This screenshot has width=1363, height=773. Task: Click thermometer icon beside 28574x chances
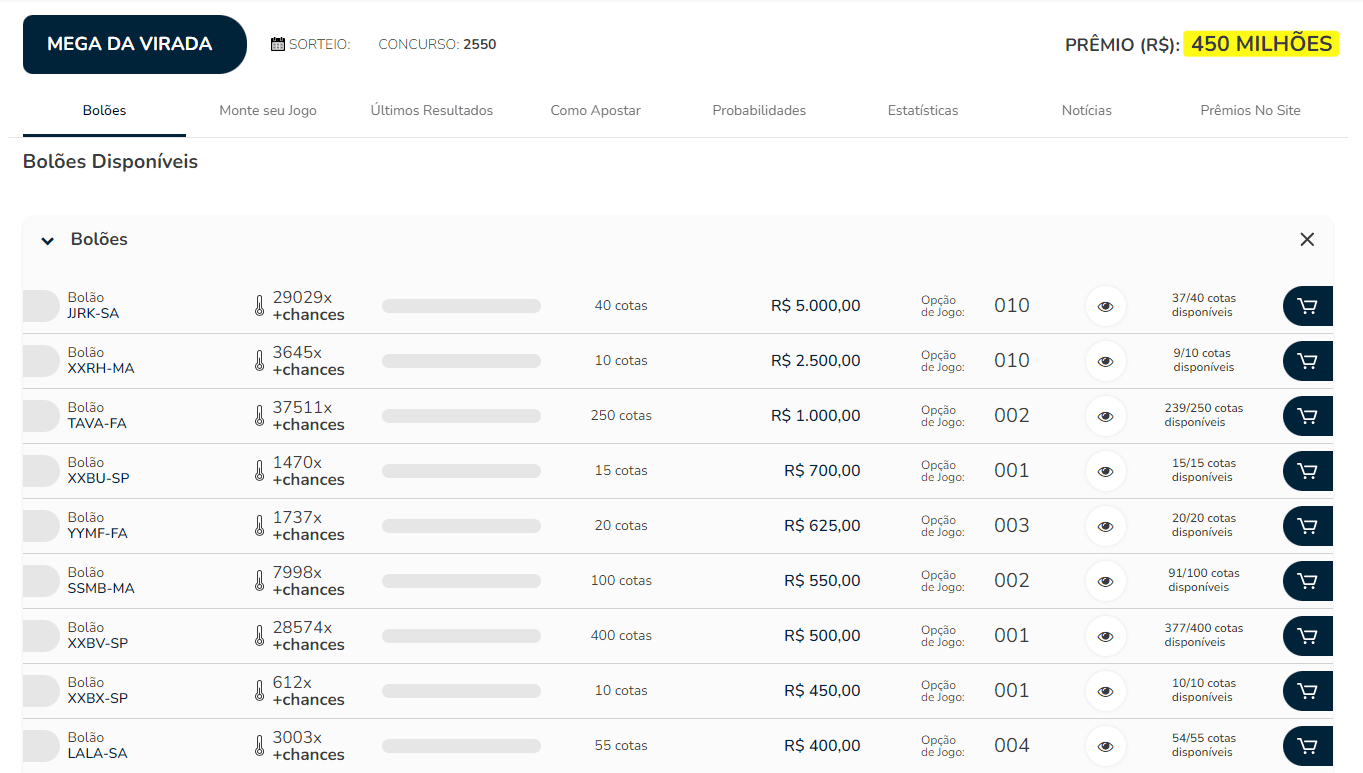[259, 636]
